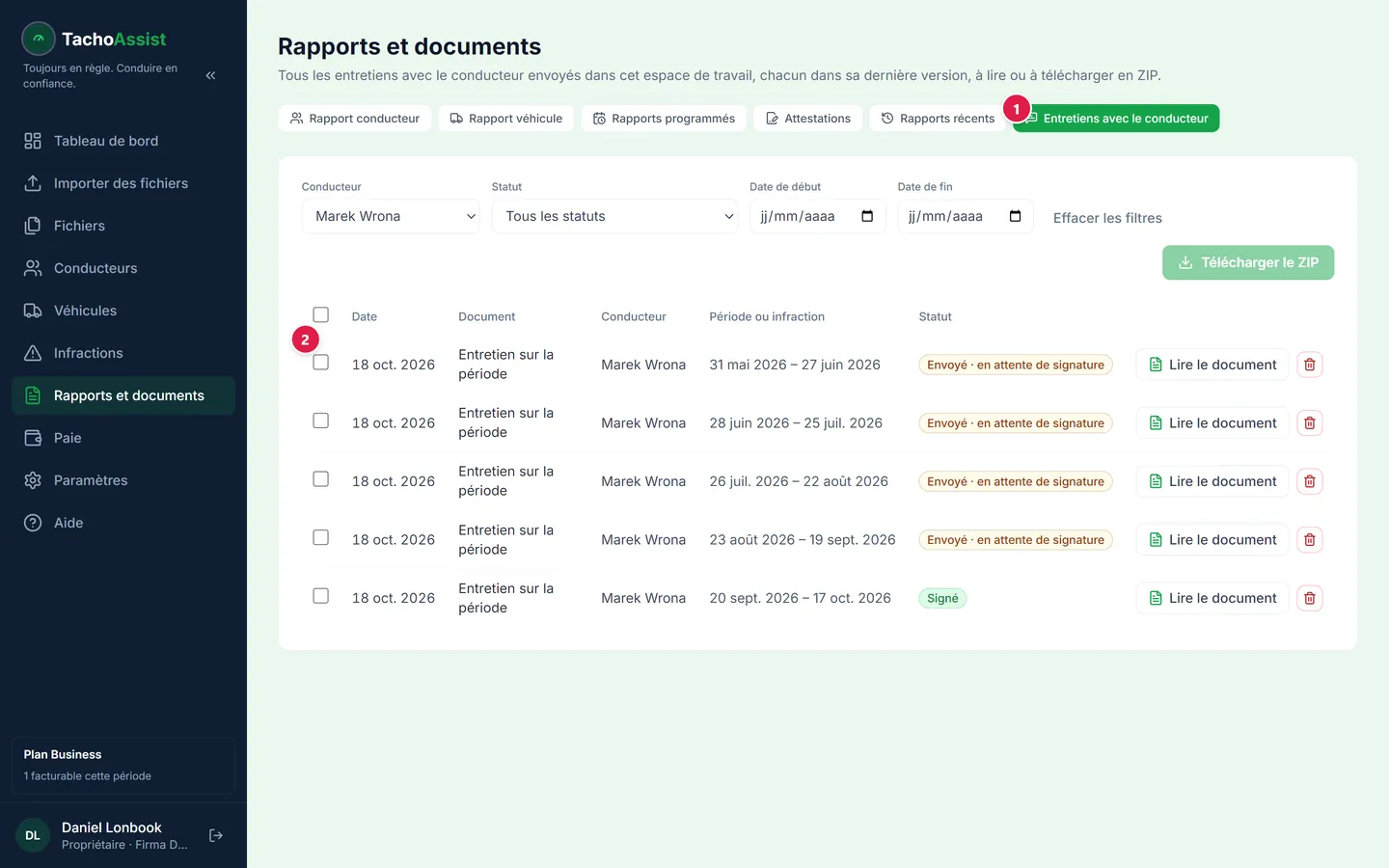This screenshot has width=1389, height=868.
Task: Delete the 26 juil. 2026 – 22 août 2026 entry
Action: tap(1310, 481)
